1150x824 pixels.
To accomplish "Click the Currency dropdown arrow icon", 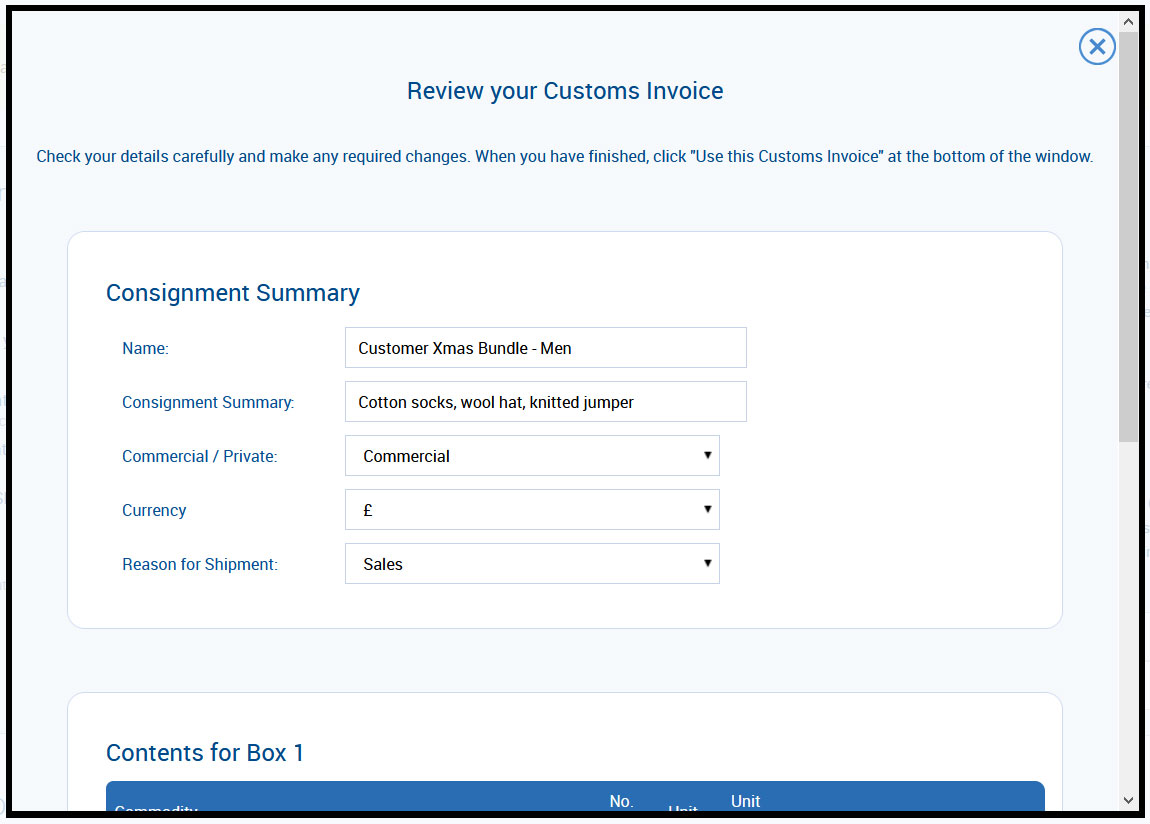I will tap(707, 509).
